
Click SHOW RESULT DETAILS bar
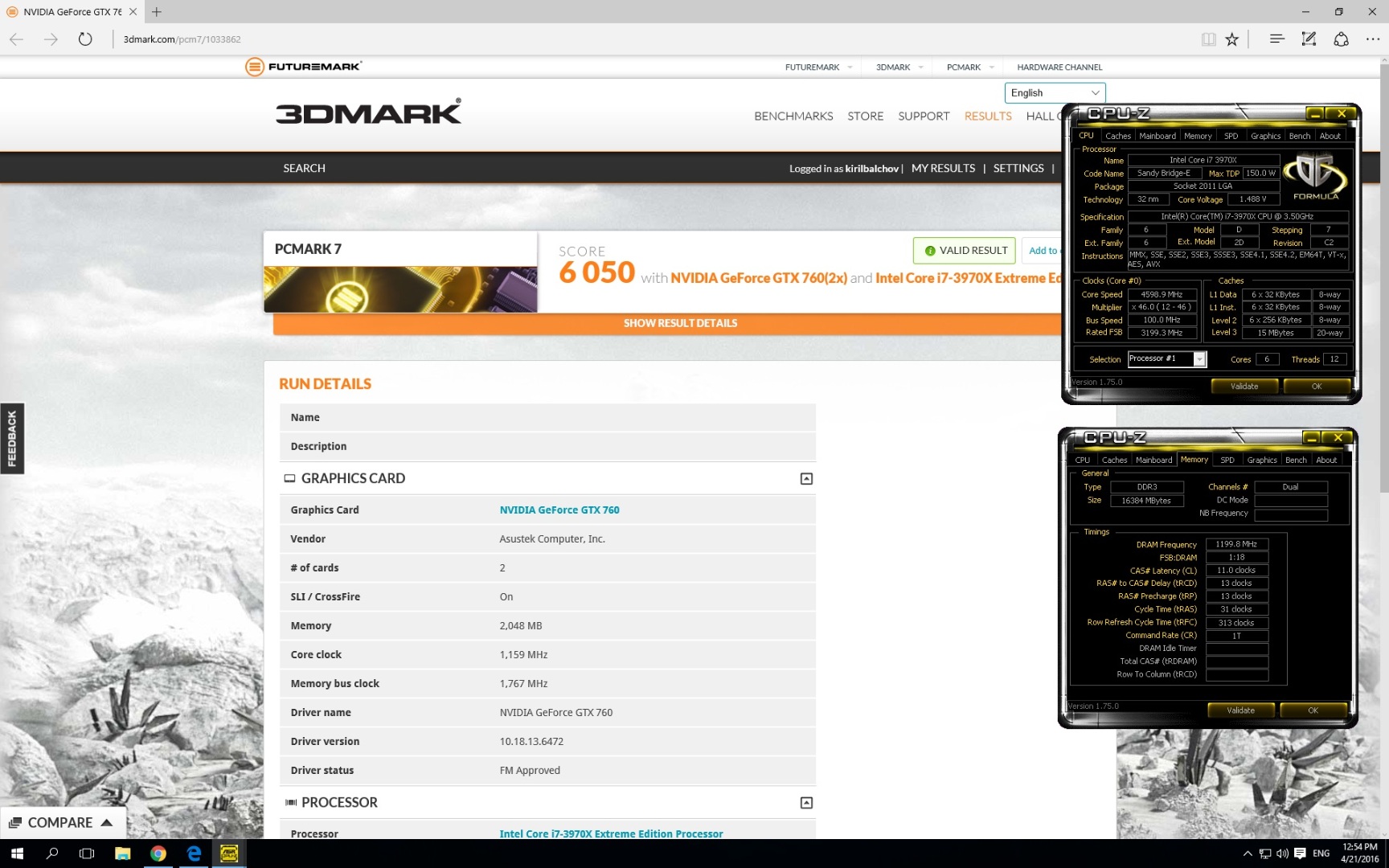[667, 323]
